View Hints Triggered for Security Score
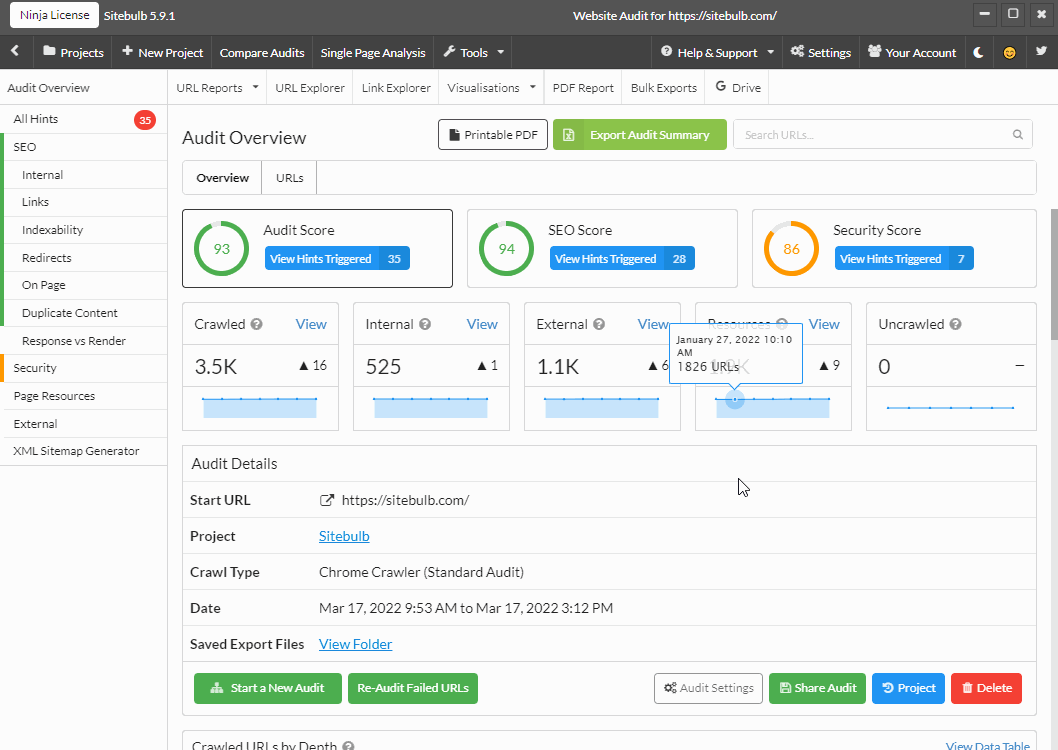 904,258
